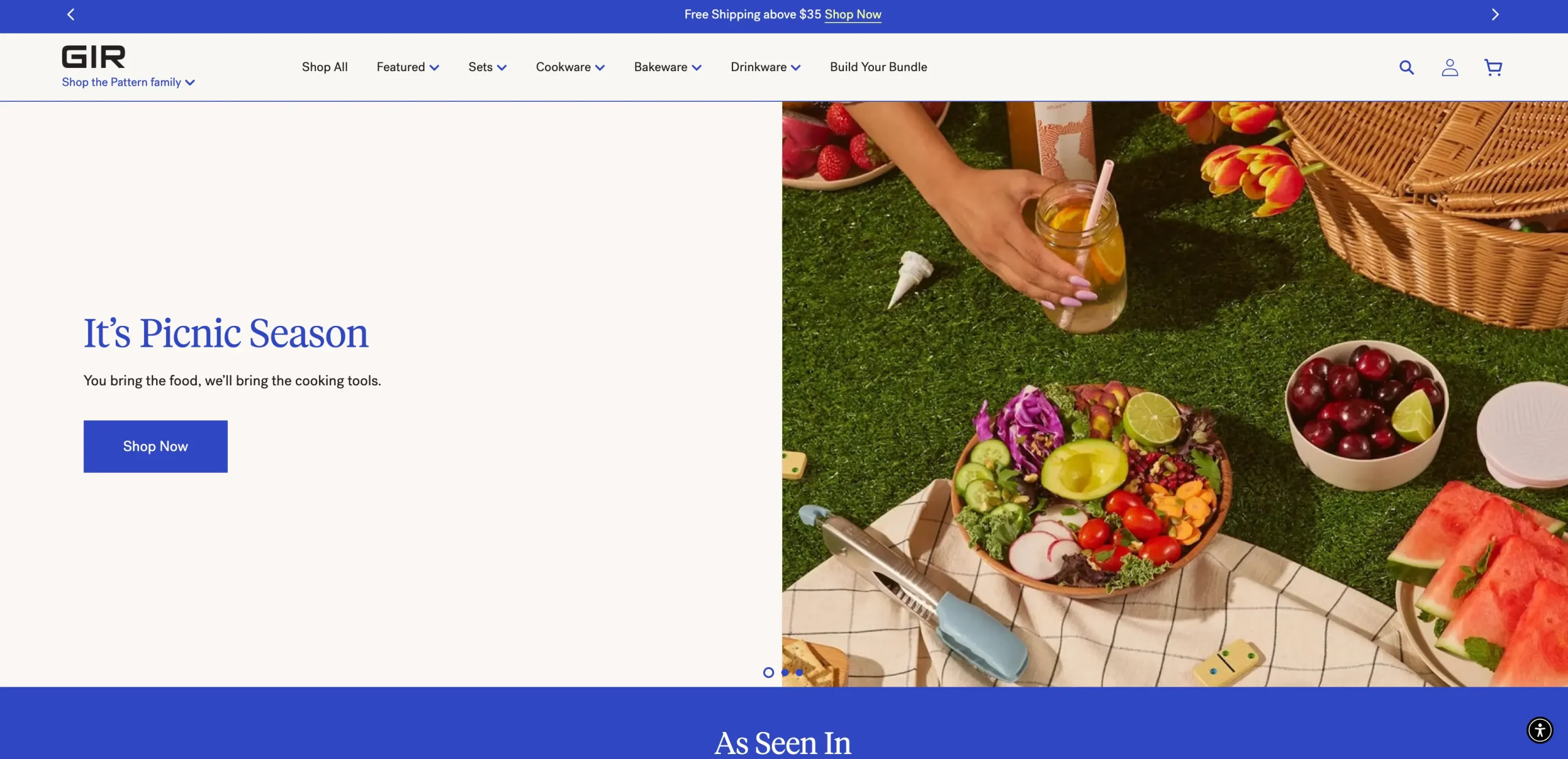Select the first hero slide dot
Screen dimensions: 1568x759
coord(768,672)
